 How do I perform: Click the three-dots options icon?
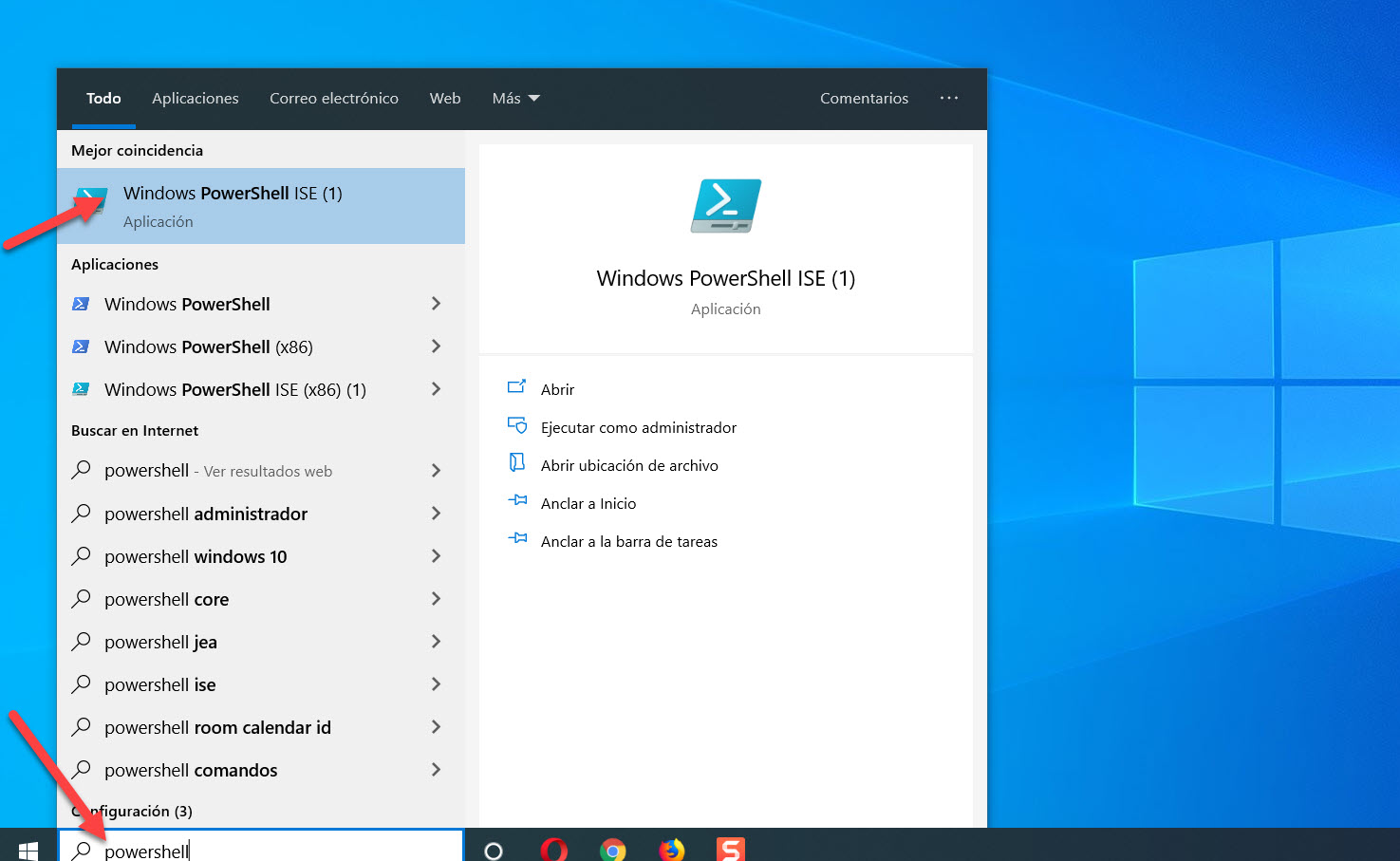pos(949,98)
